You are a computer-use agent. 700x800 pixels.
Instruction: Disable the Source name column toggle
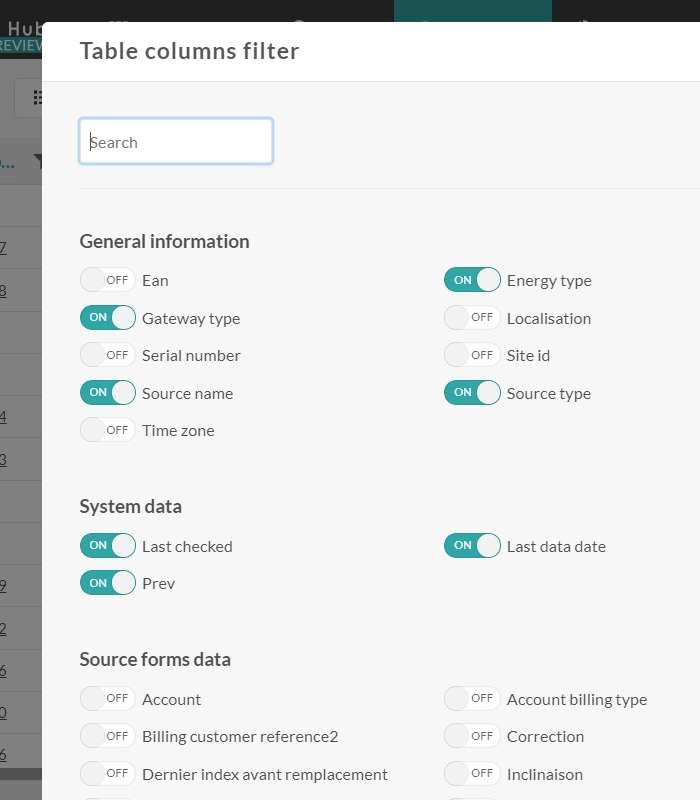click(x=108, y=393)
